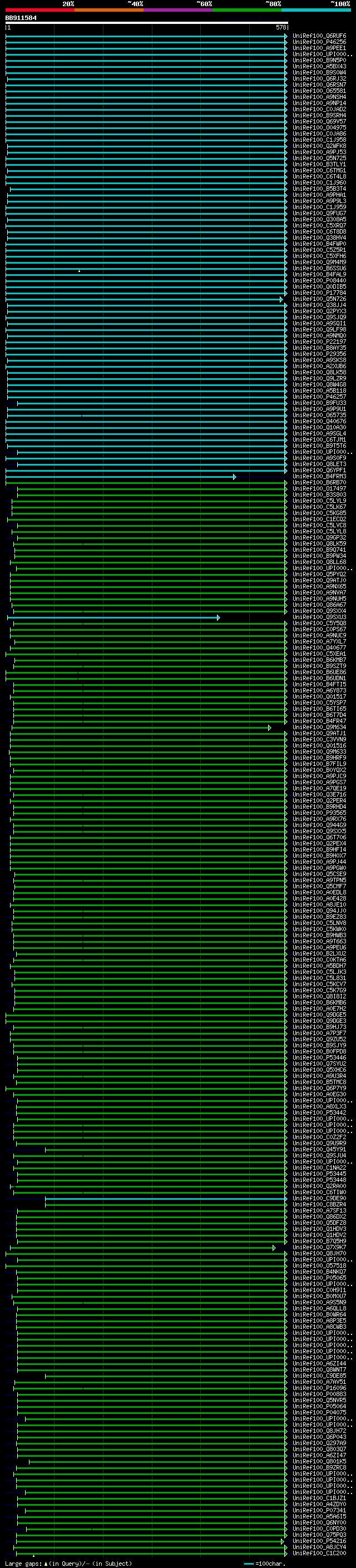Image resolution: width=356 pixels, height=1568 pixels.
Task: Select the UniRef100_C5XRQ7 label
Action: pyautogui.click(x=319, y=226)
